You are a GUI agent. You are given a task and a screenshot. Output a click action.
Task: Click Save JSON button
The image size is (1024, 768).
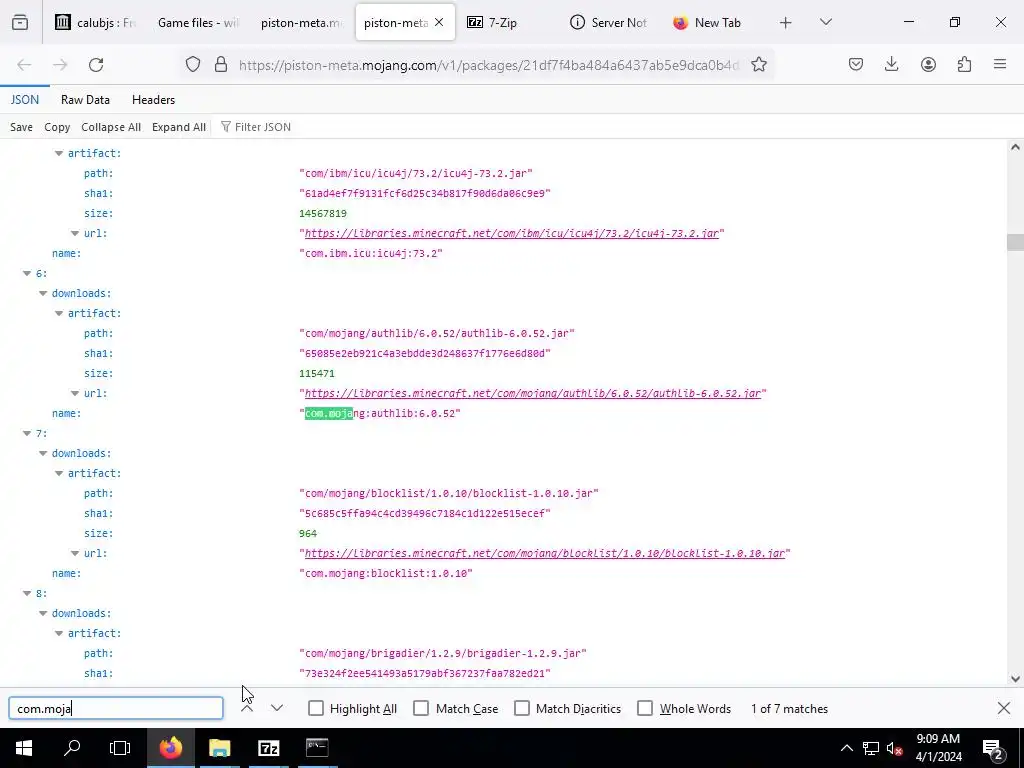pos(22,127)
